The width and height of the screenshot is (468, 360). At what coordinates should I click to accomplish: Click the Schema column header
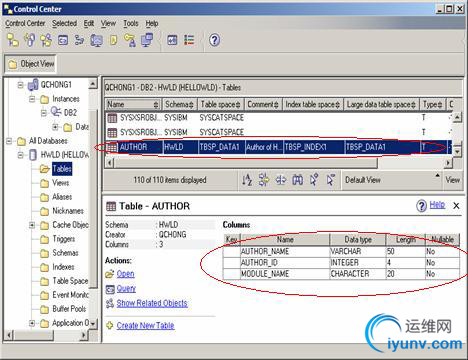pos(179,104)
